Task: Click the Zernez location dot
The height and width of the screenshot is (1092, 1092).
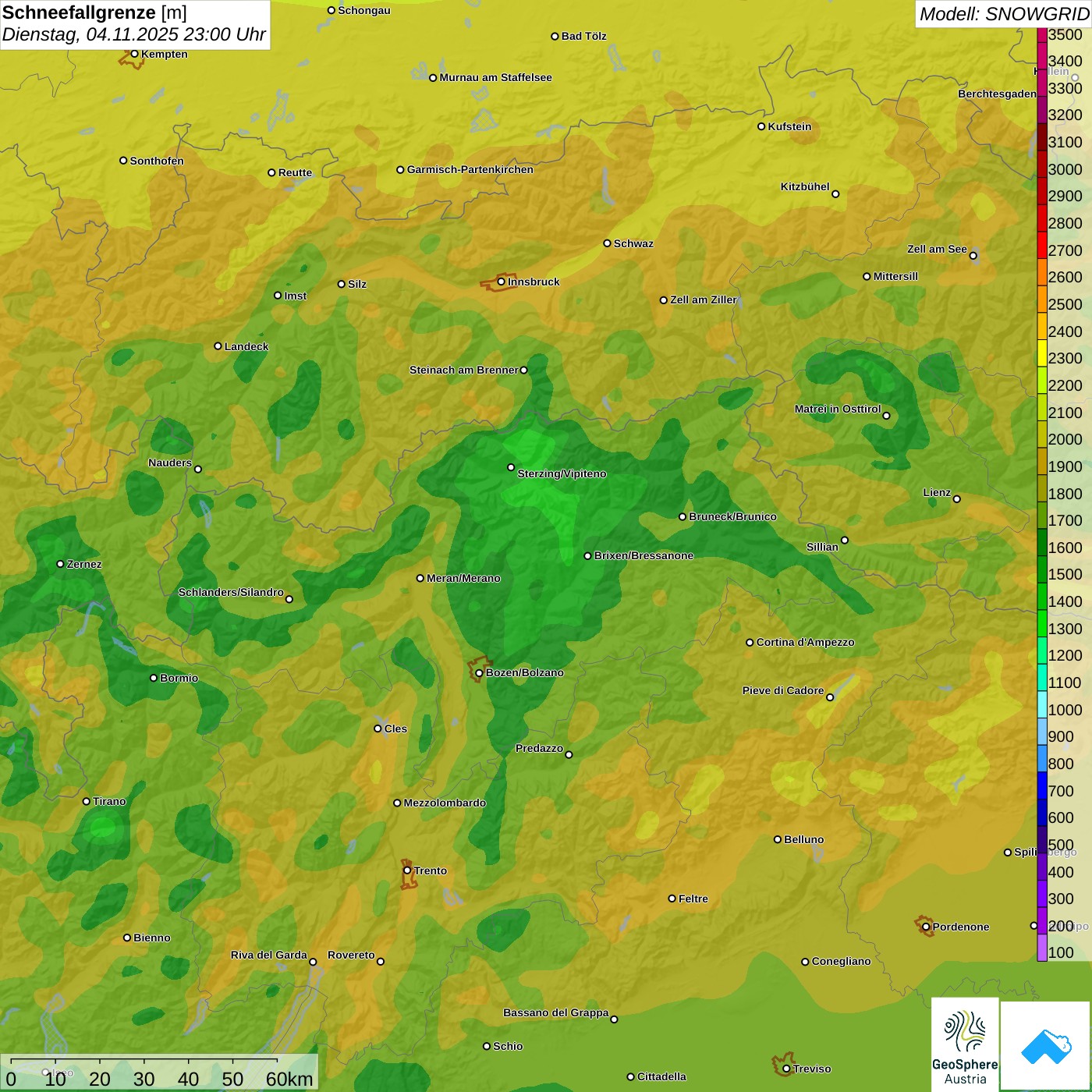Action: (x=60, y=564)
